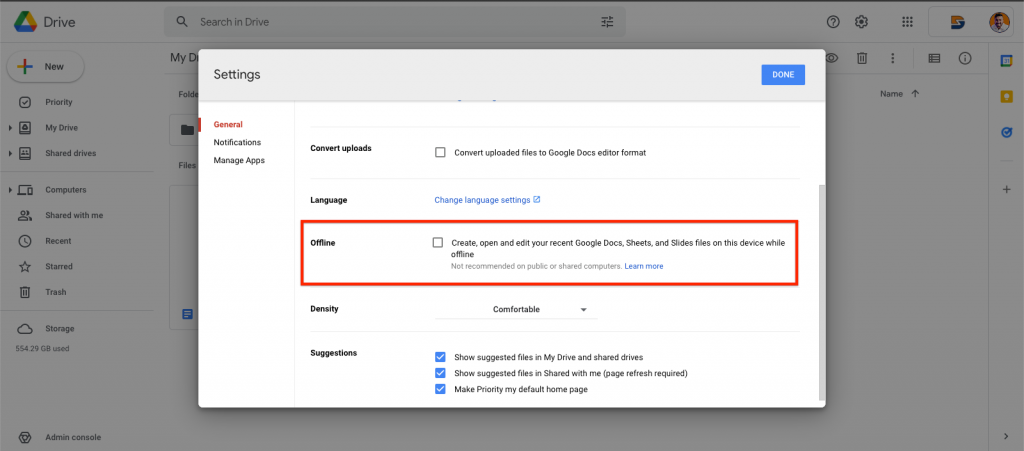Click the organization logo badge near avatar

click(958, 22)
